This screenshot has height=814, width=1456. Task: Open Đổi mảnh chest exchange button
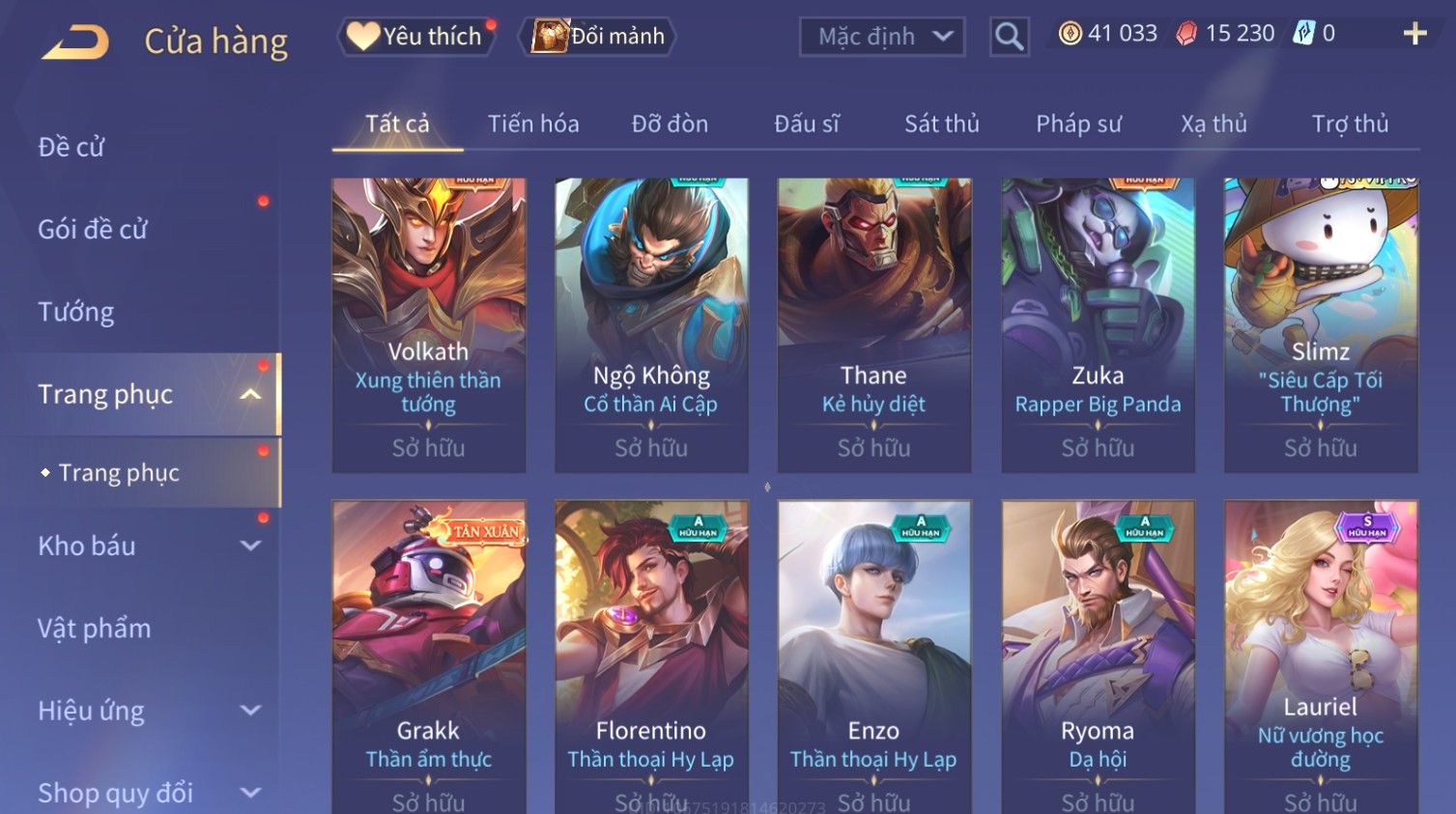[x=598, y=37]
